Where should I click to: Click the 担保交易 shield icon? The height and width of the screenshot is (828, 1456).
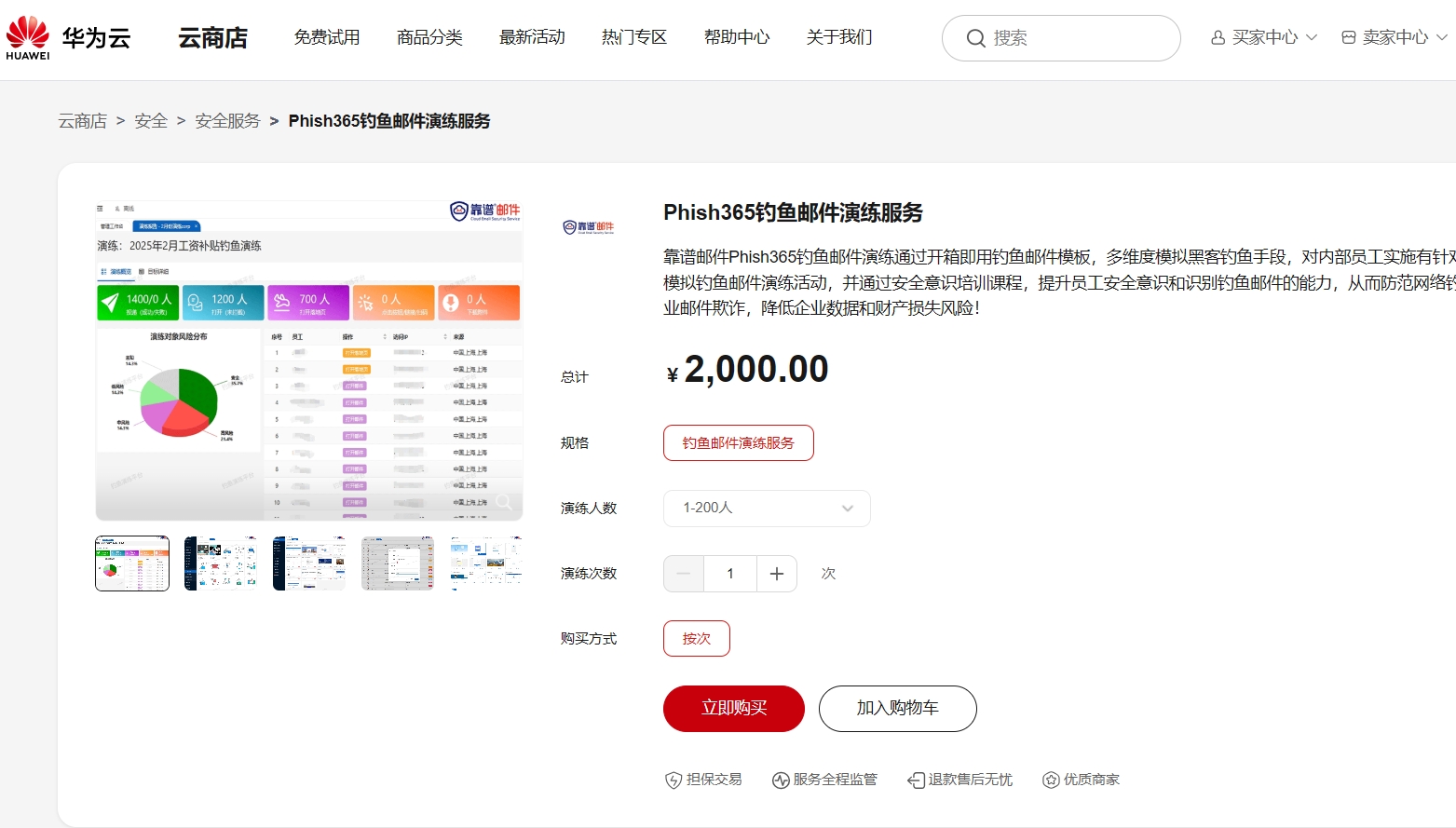(x=674, y=780)
